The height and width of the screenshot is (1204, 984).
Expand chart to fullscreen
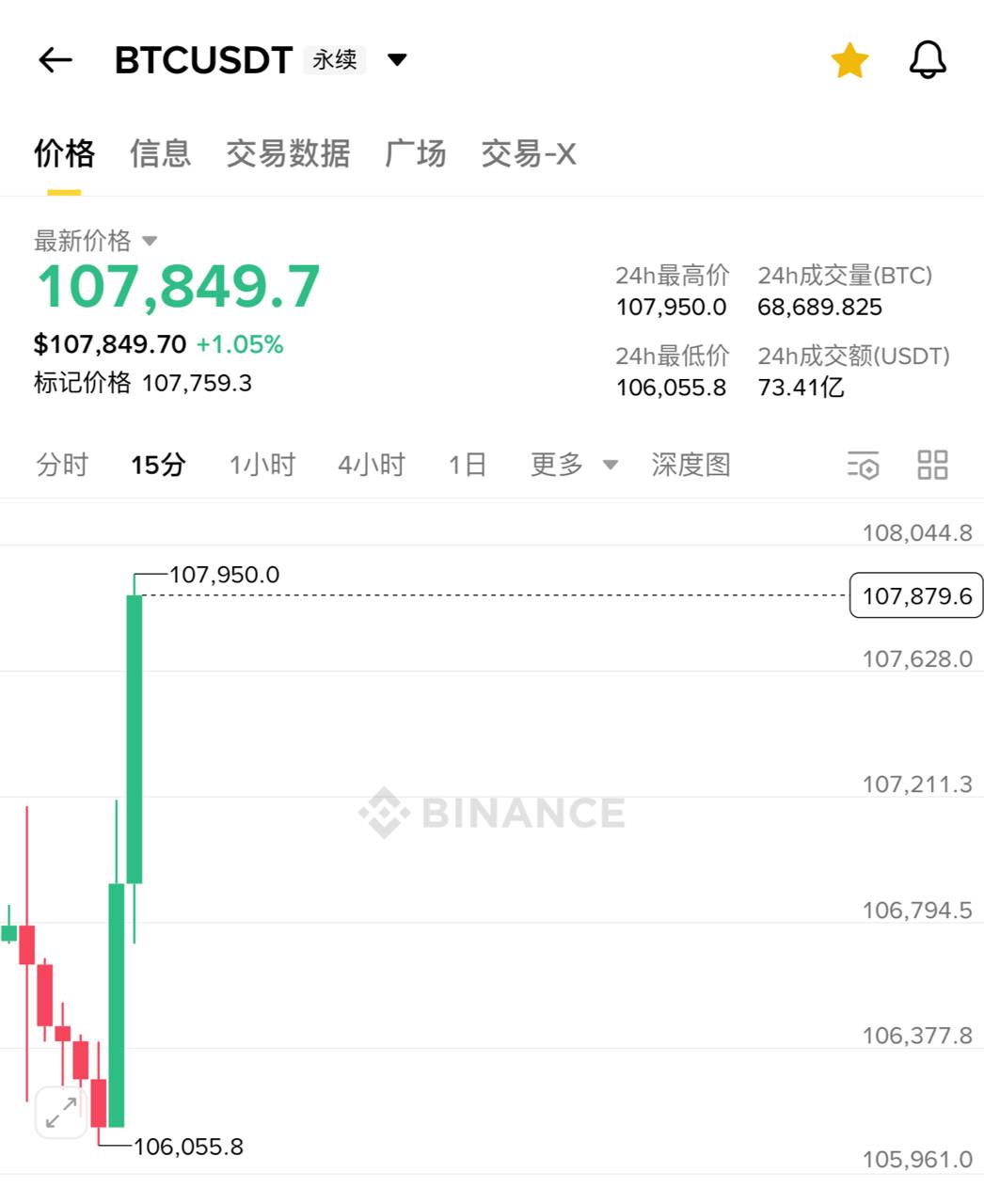[61, 1113]
